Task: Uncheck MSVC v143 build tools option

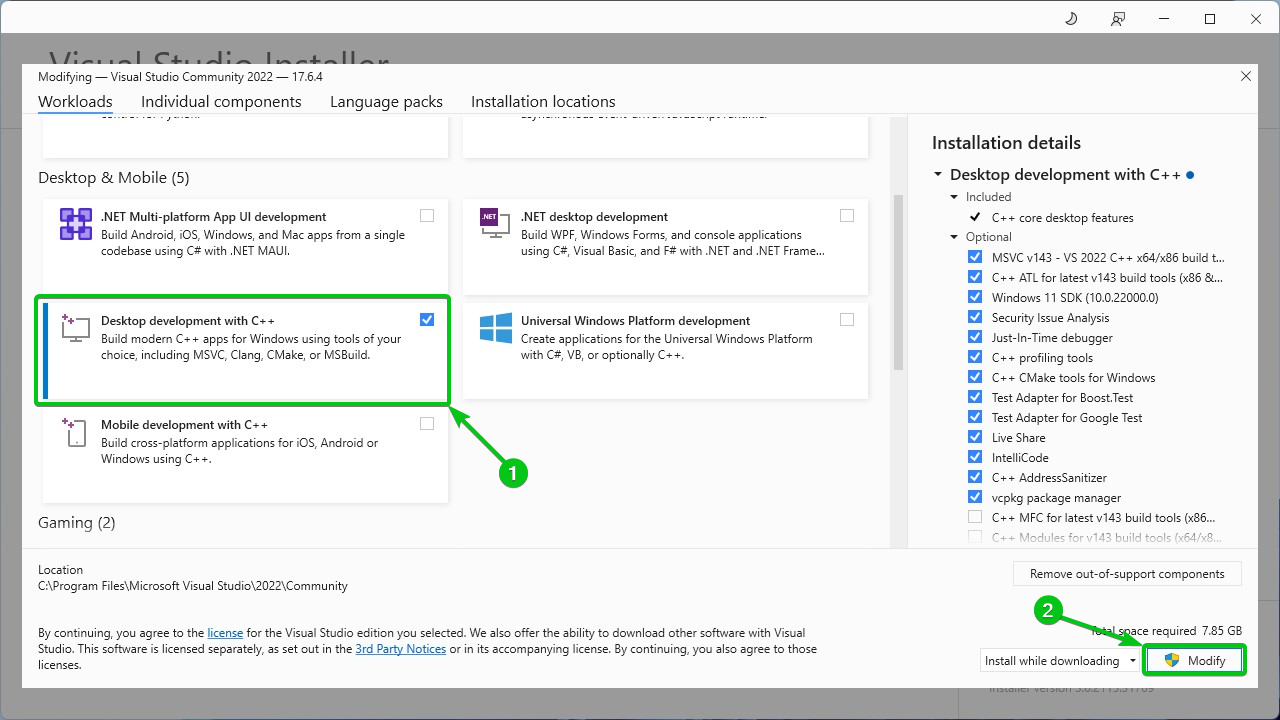Action: (975, 257)
